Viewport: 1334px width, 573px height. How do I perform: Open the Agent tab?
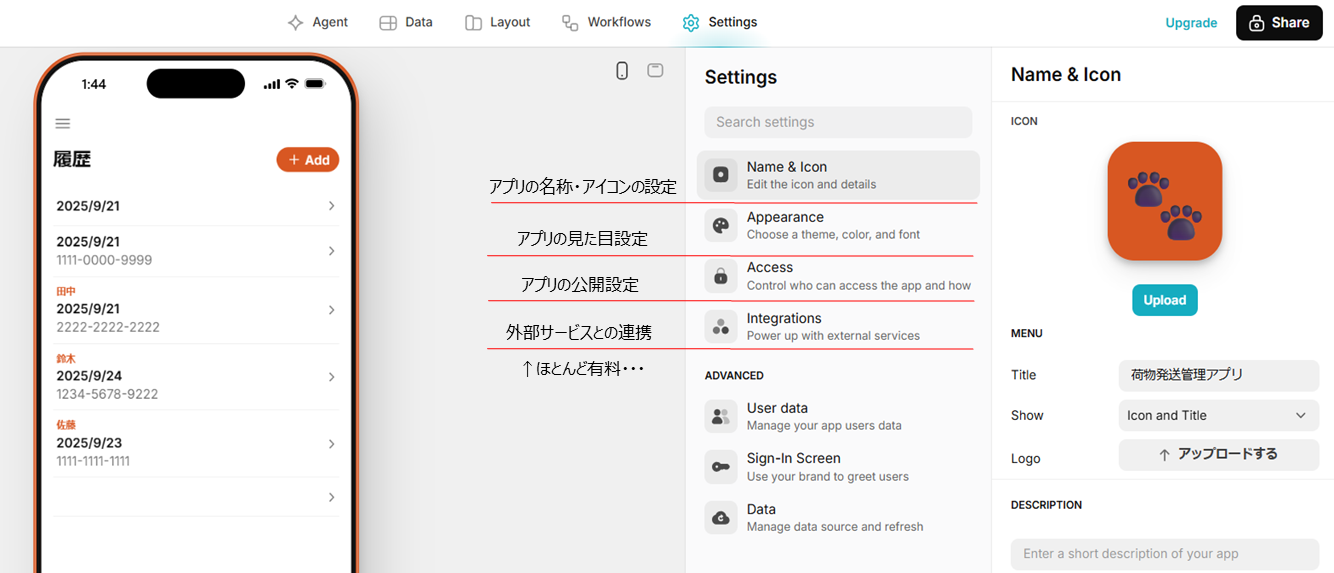click(317, 22)
